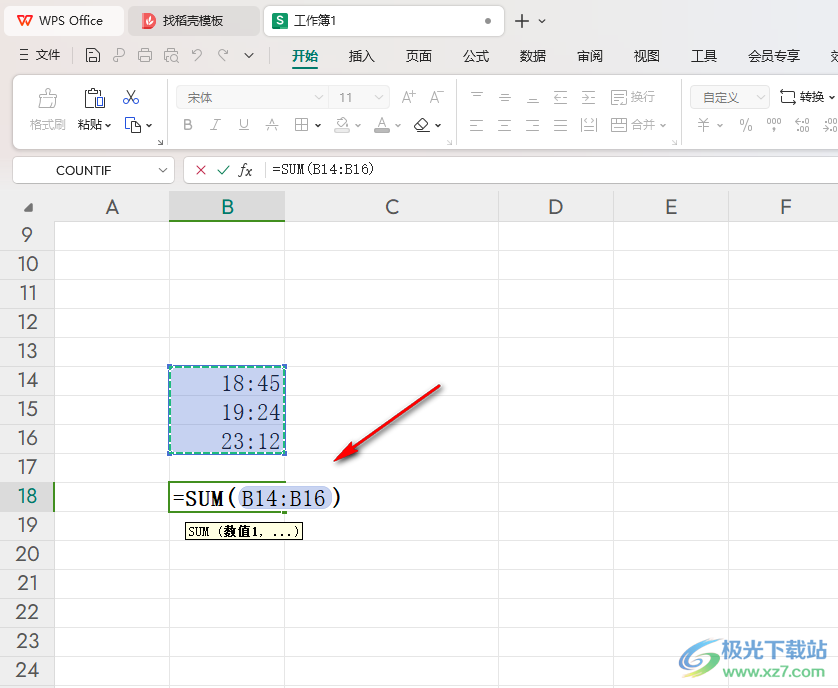Open Print Preview icon
The image size is (838, 688).
pyautogui.click(x=171, y=55)
